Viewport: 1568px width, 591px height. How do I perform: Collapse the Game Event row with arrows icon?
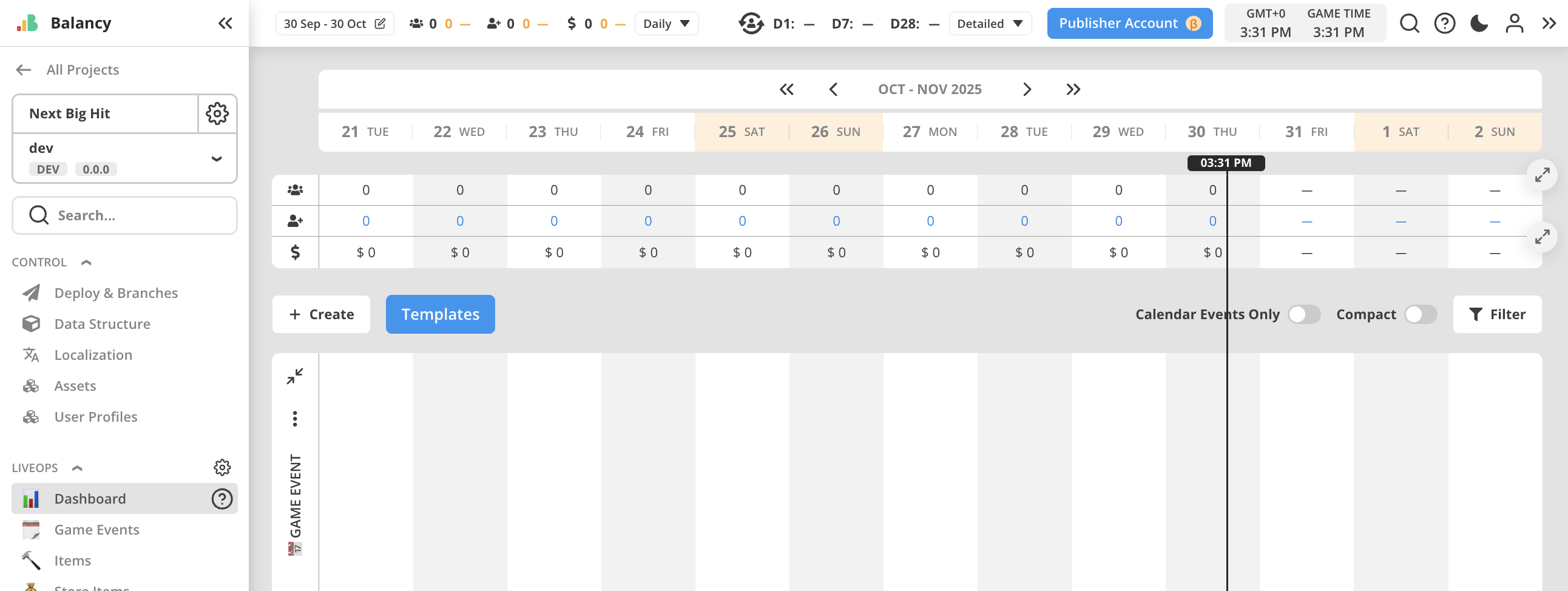(x=295, y=376)
